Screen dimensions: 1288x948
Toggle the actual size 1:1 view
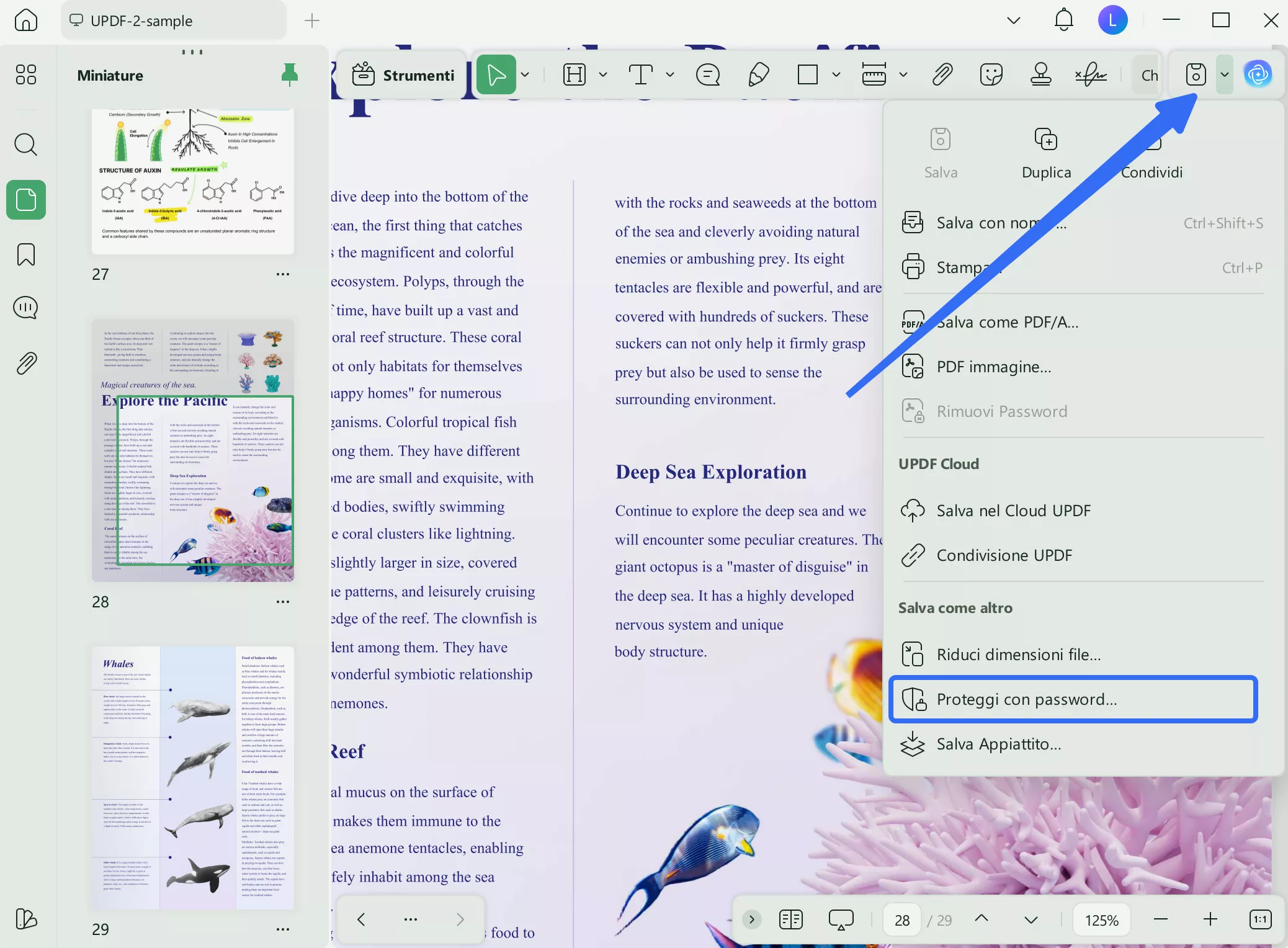1260,919
